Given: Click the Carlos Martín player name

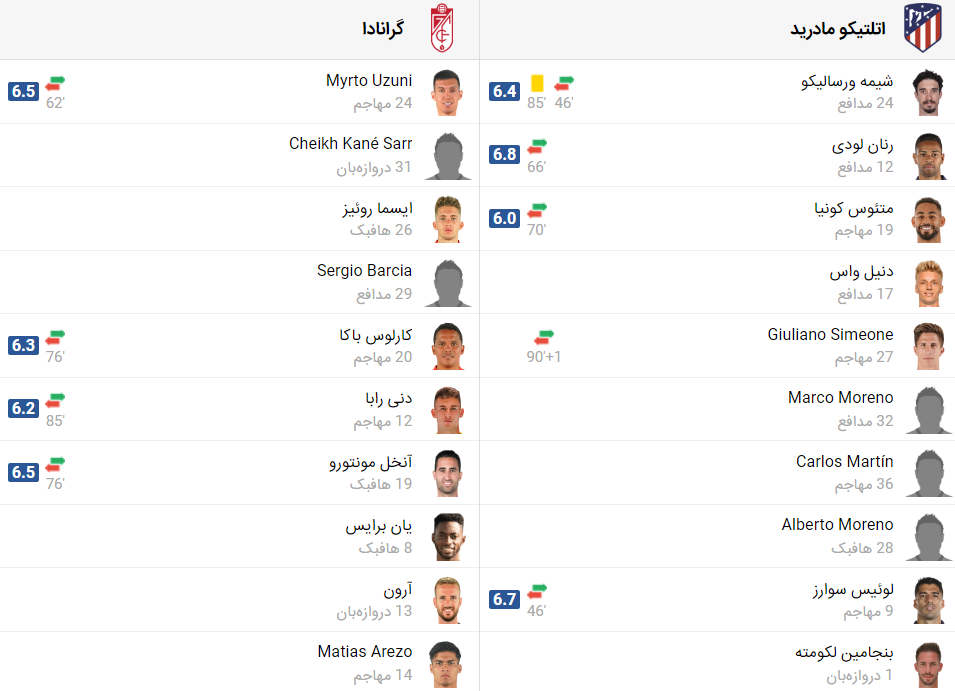Looking at the screenshot, I should [x=845, y=461].
